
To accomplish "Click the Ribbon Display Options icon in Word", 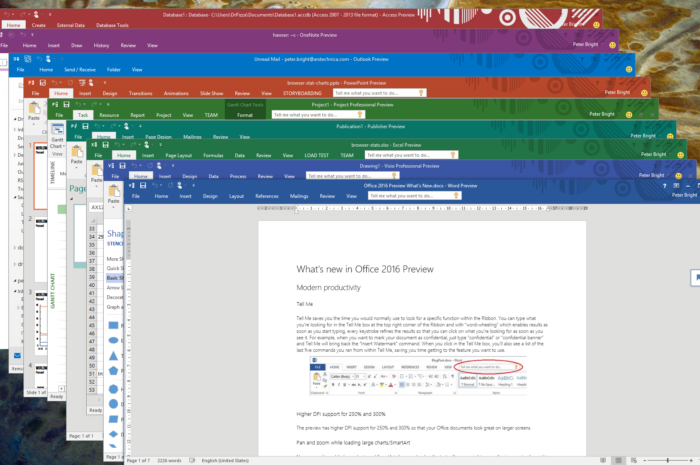I will [676, 186].
